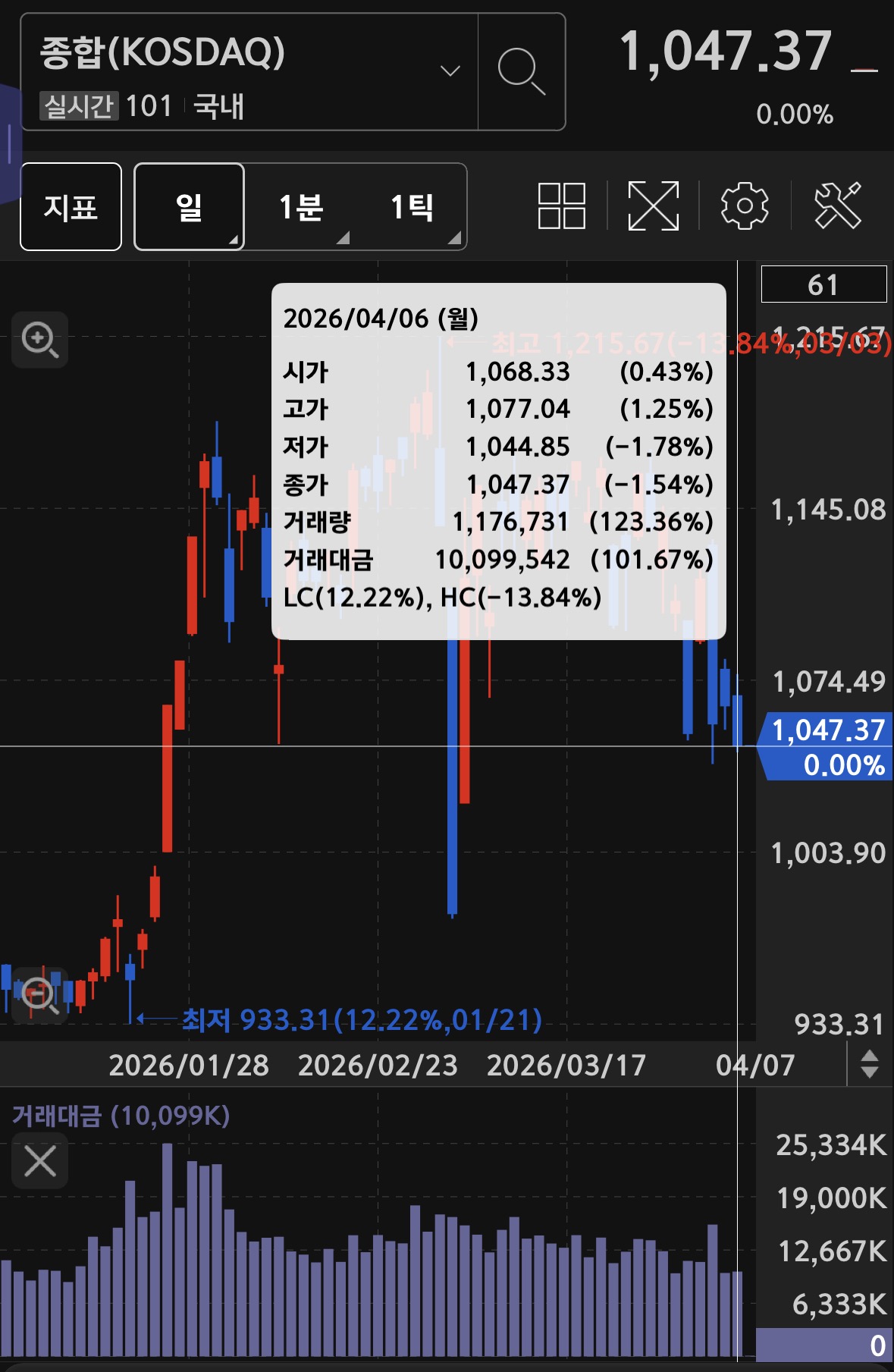
Task: Click the 거래대금 (10,099K) panel label
Action: pos(121,1116)
